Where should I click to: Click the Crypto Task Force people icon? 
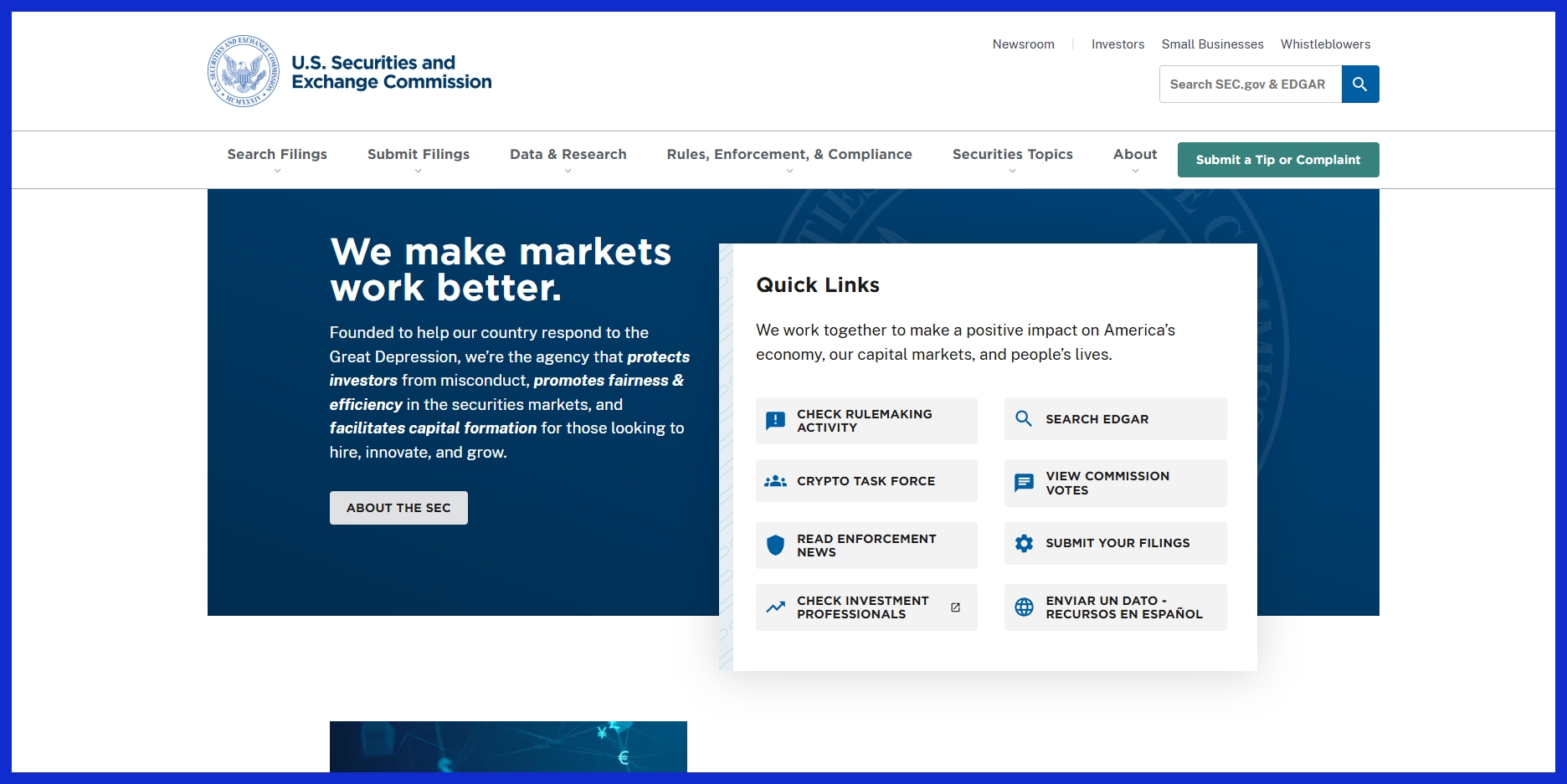pyautogui.click(x=776, y=481)
